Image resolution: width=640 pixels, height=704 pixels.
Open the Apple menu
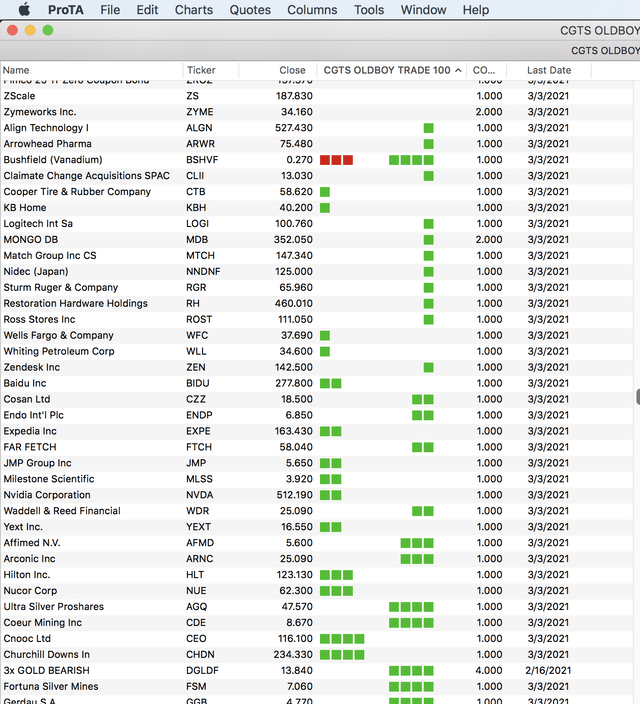click(24, 9)
